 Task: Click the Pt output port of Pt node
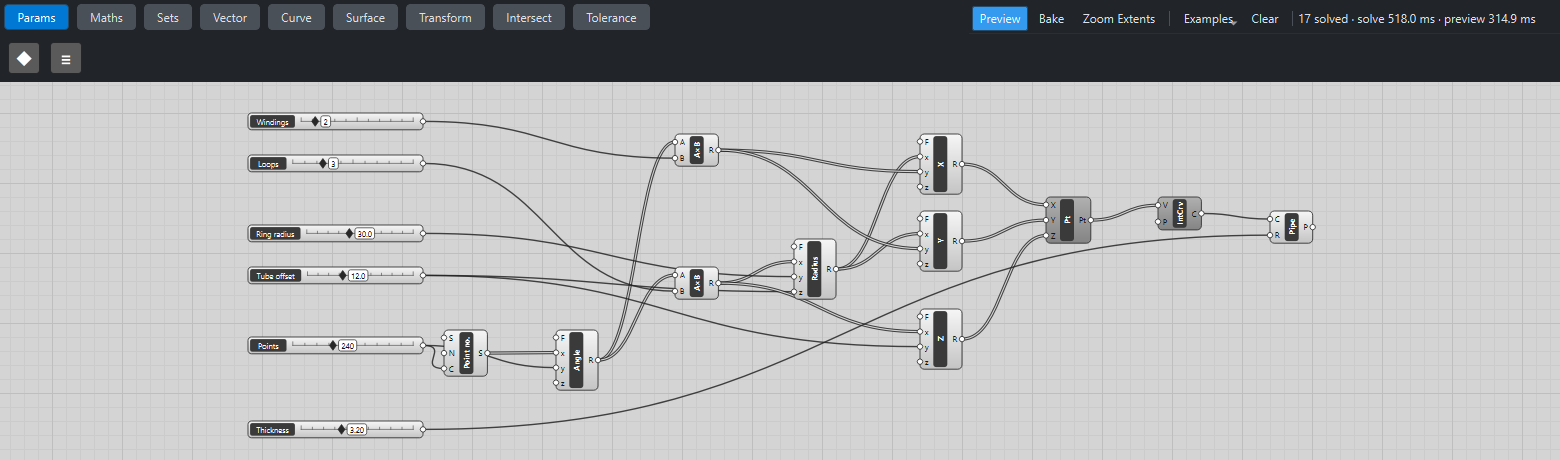click(x=1091, y=220)
